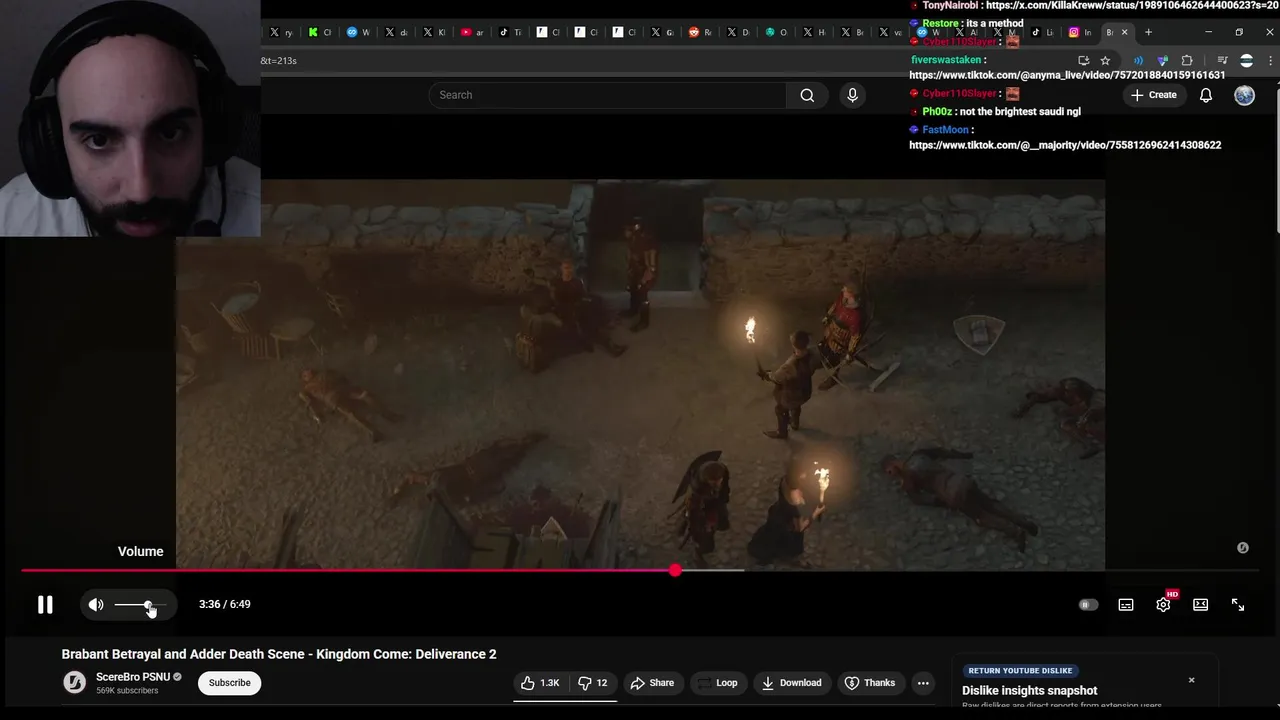This screenshot has width=1280, height=720.
Task: Open the notifications bell
Action: click(1206, 95)
